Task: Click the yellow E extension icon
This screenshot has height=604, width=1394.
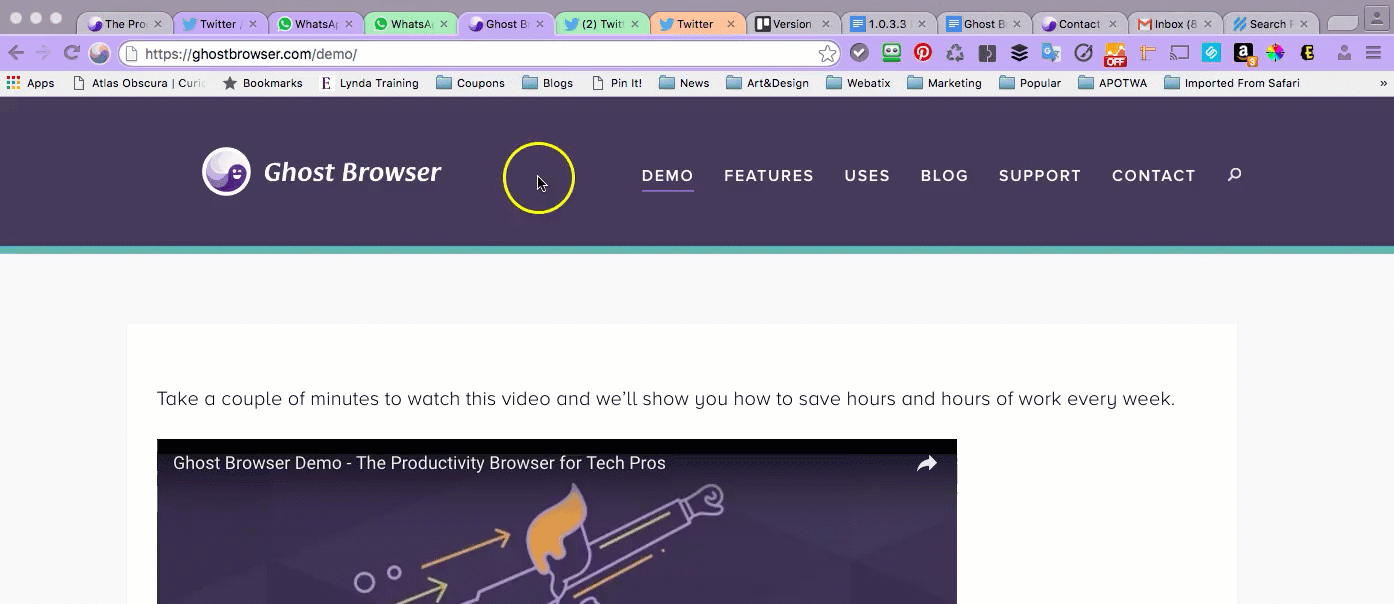Action: 1307,53
